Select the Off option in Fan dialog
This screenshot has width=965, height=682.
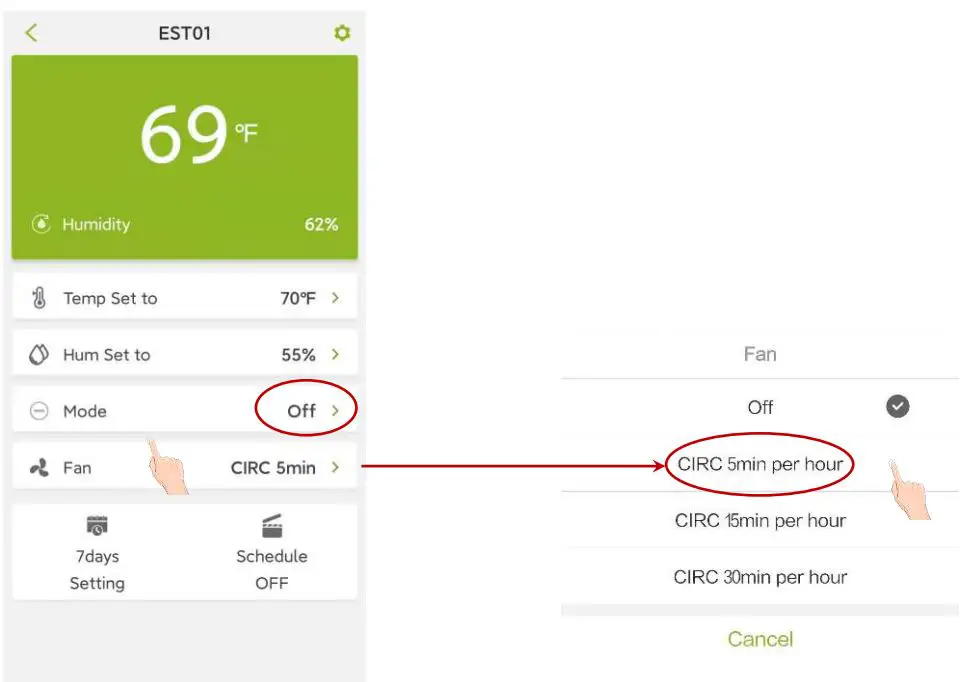coord(760,407)
